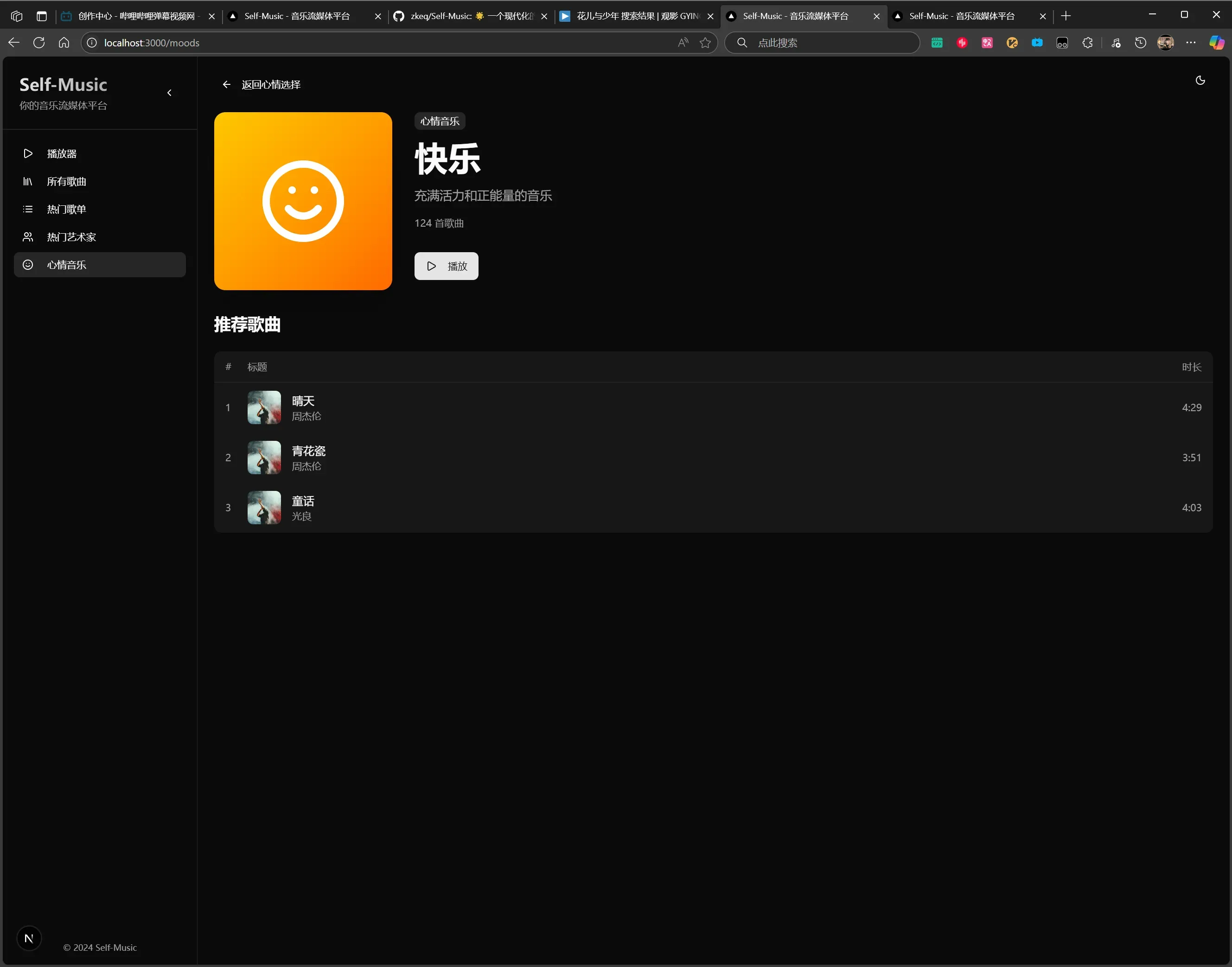Open 播放器 in sidebar
This screenshot has width=1232, height=967.
[62, 153]
